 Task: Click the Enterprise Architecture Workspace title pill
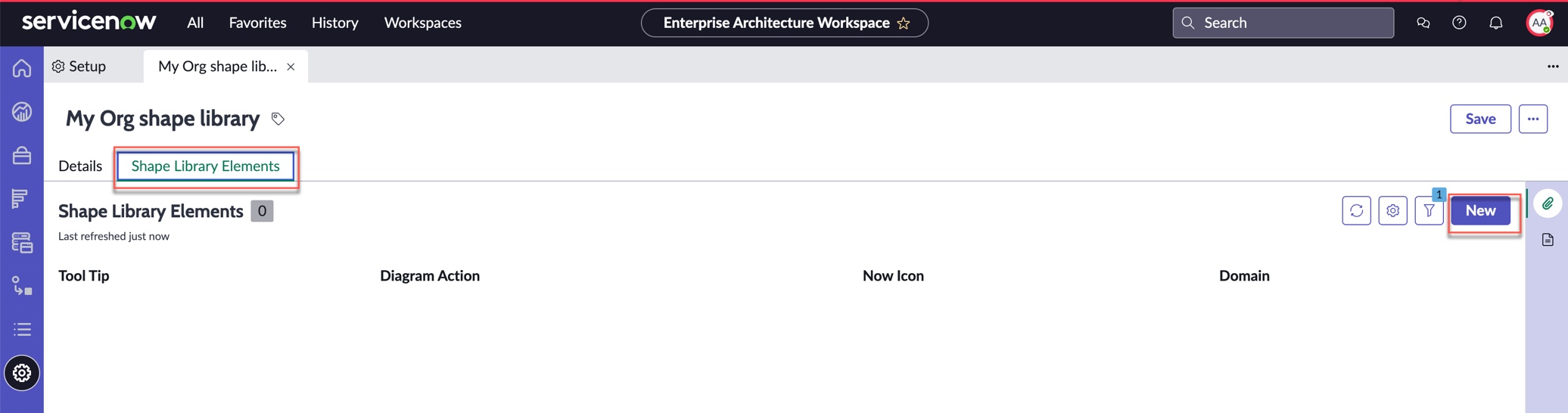pyautogui.click(x=784, y=23)
